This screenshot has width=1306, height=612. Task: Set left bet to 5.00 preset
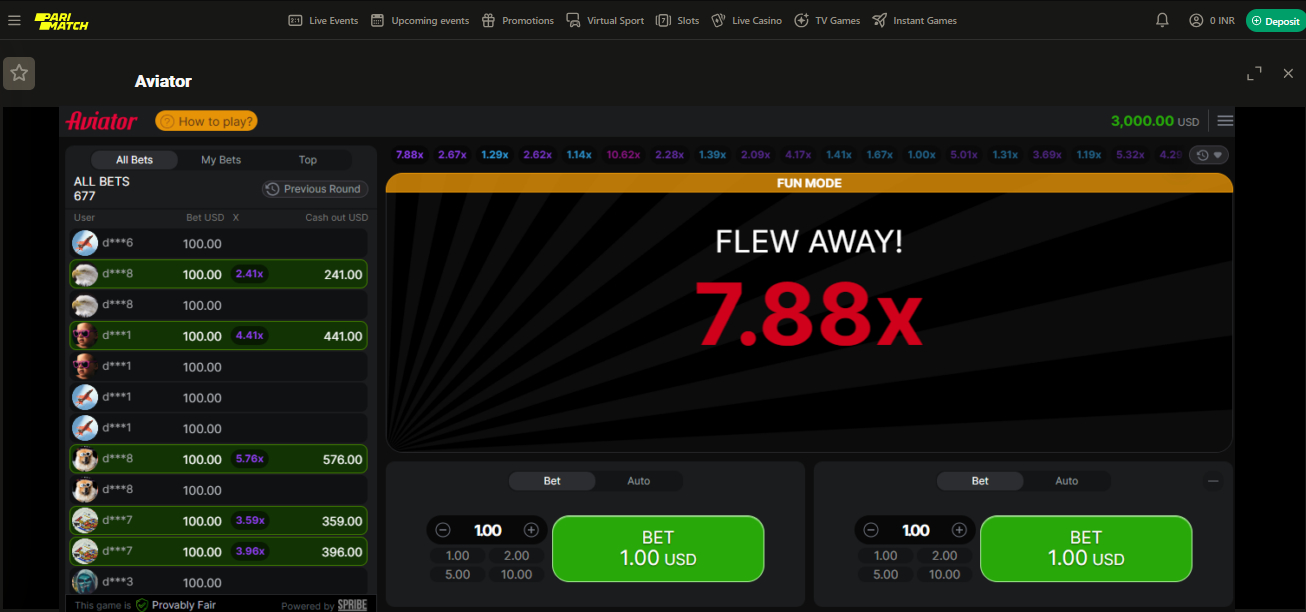(x=458, y=574)
